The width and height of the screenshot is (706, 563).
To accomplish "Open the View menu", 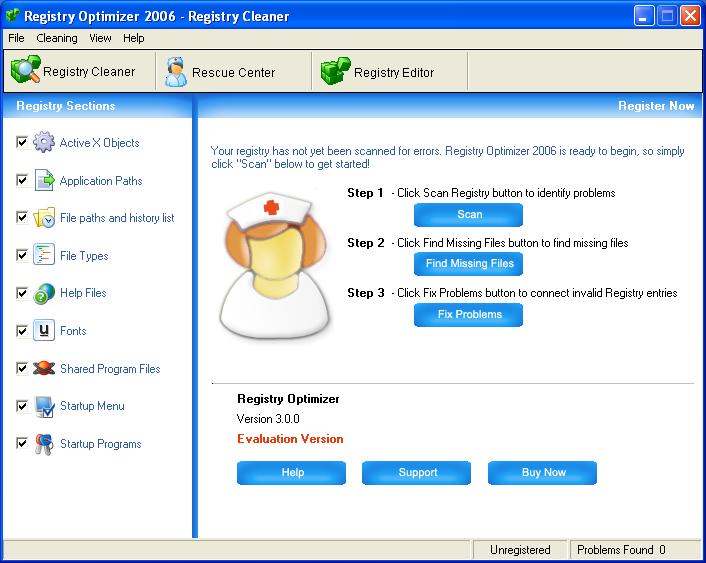I will click(x=100, y=38).
